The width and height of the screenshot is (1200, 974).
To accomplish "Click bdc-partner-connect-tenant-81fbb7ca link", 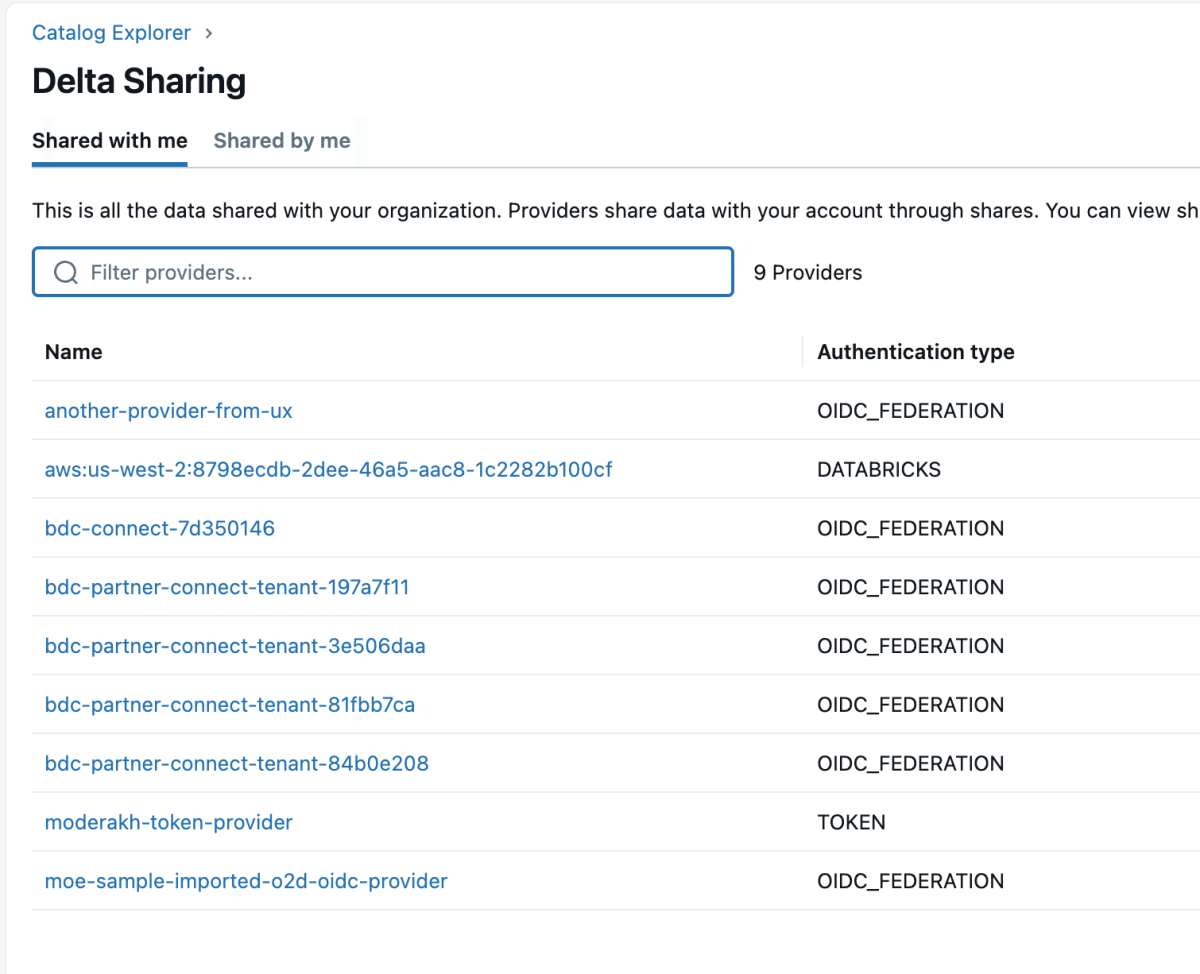I will click(x=229, y=706).
